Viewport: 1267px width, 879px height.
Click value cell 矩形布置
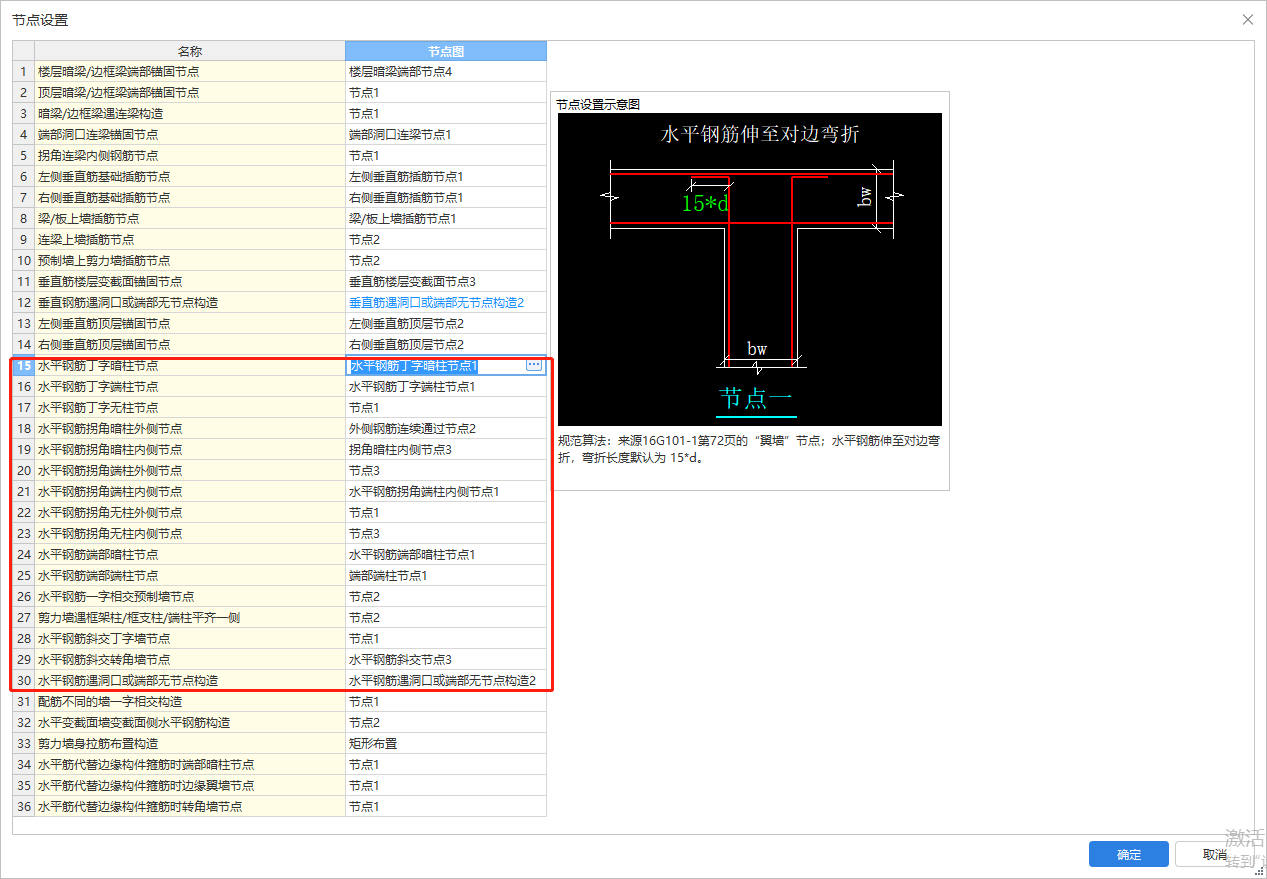click(446, 744)
